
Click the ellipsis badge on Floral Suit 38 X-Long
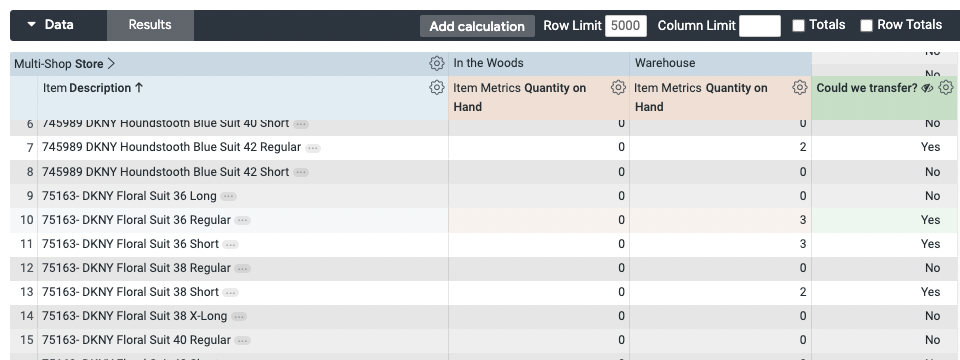click(239, 317)
